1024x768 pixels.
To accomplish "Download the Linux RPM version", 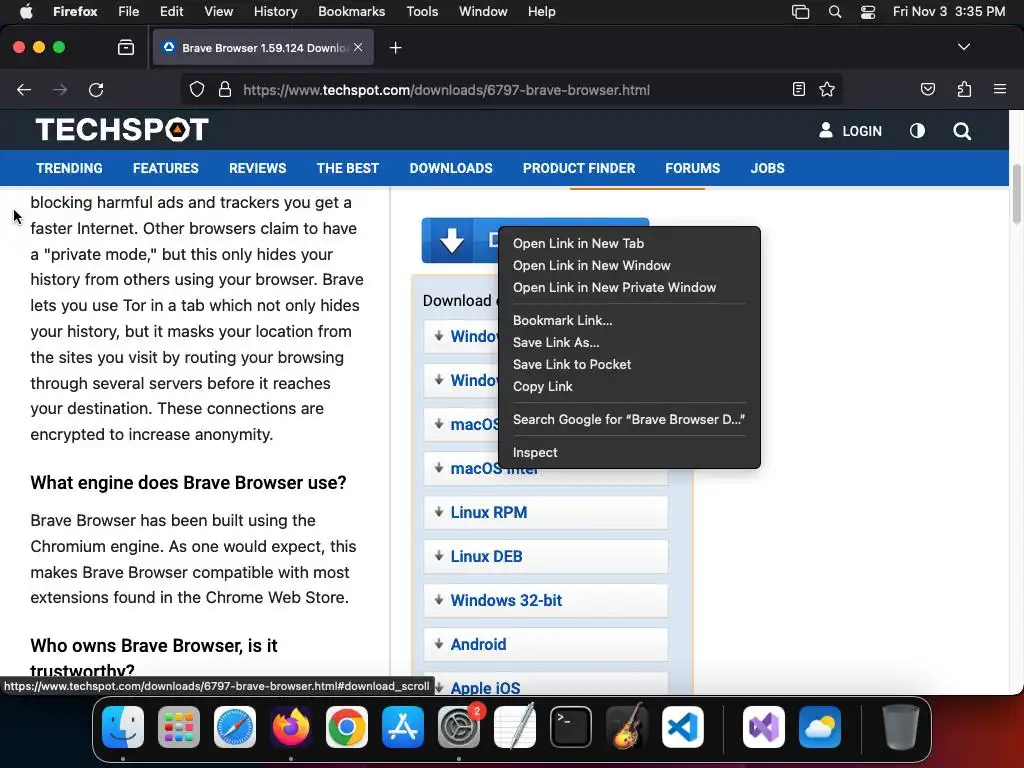I will [545, 512].
